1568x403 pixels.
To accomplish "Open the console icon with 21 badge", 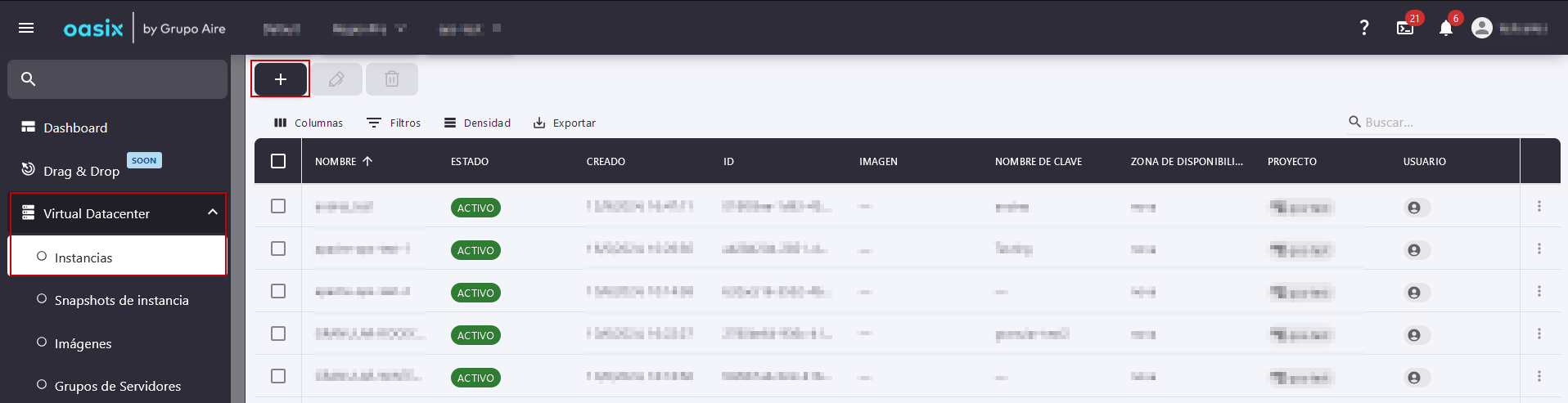I will click(1405, 29).
